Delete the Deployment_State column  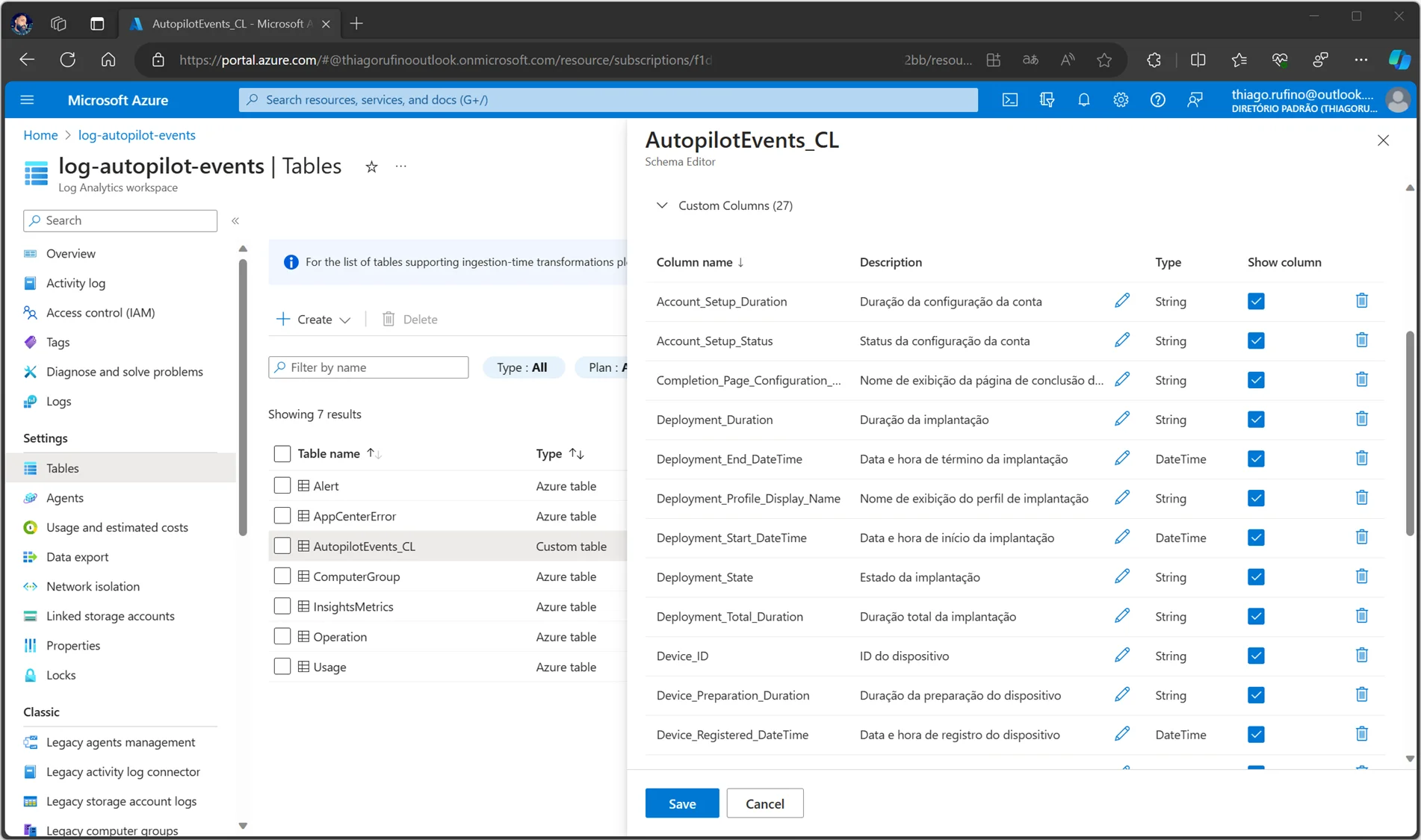click(x=1361, y=576)
